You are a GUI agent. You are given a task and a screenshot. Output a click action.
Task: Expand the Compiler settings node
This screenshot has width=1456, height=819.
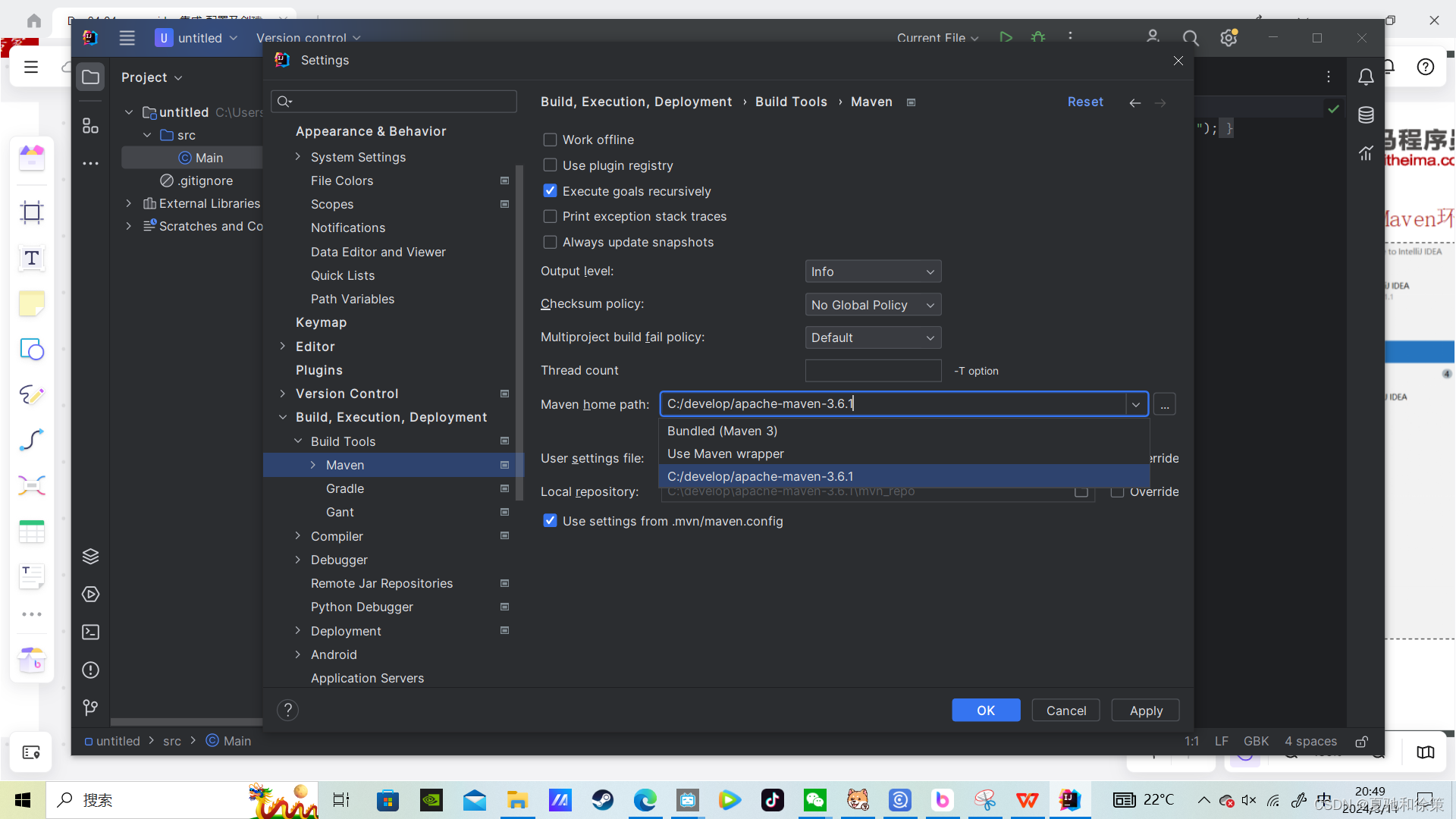[297, 536]
